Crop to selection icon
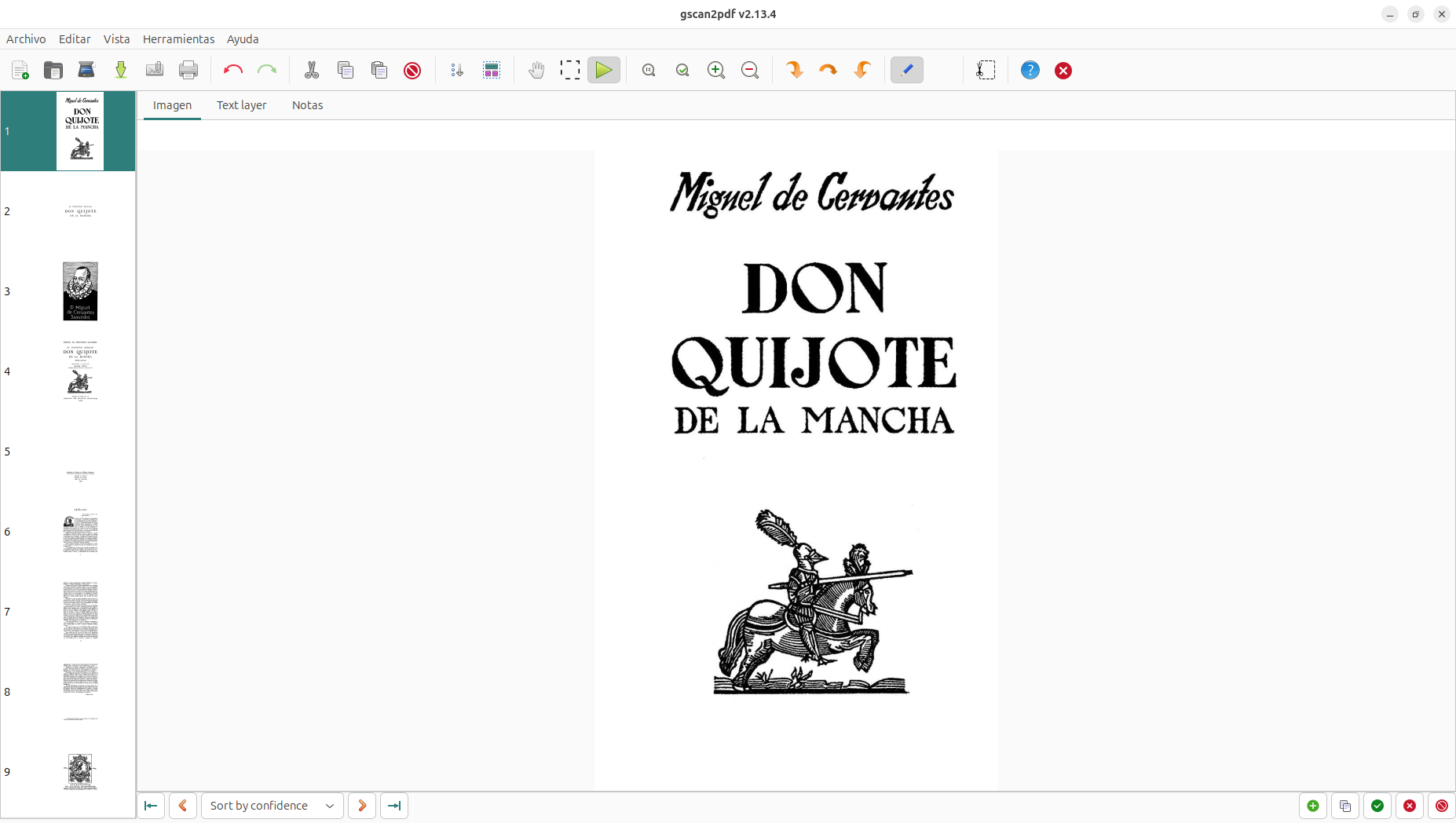The image size is (1456, 823). pos(986,71)
